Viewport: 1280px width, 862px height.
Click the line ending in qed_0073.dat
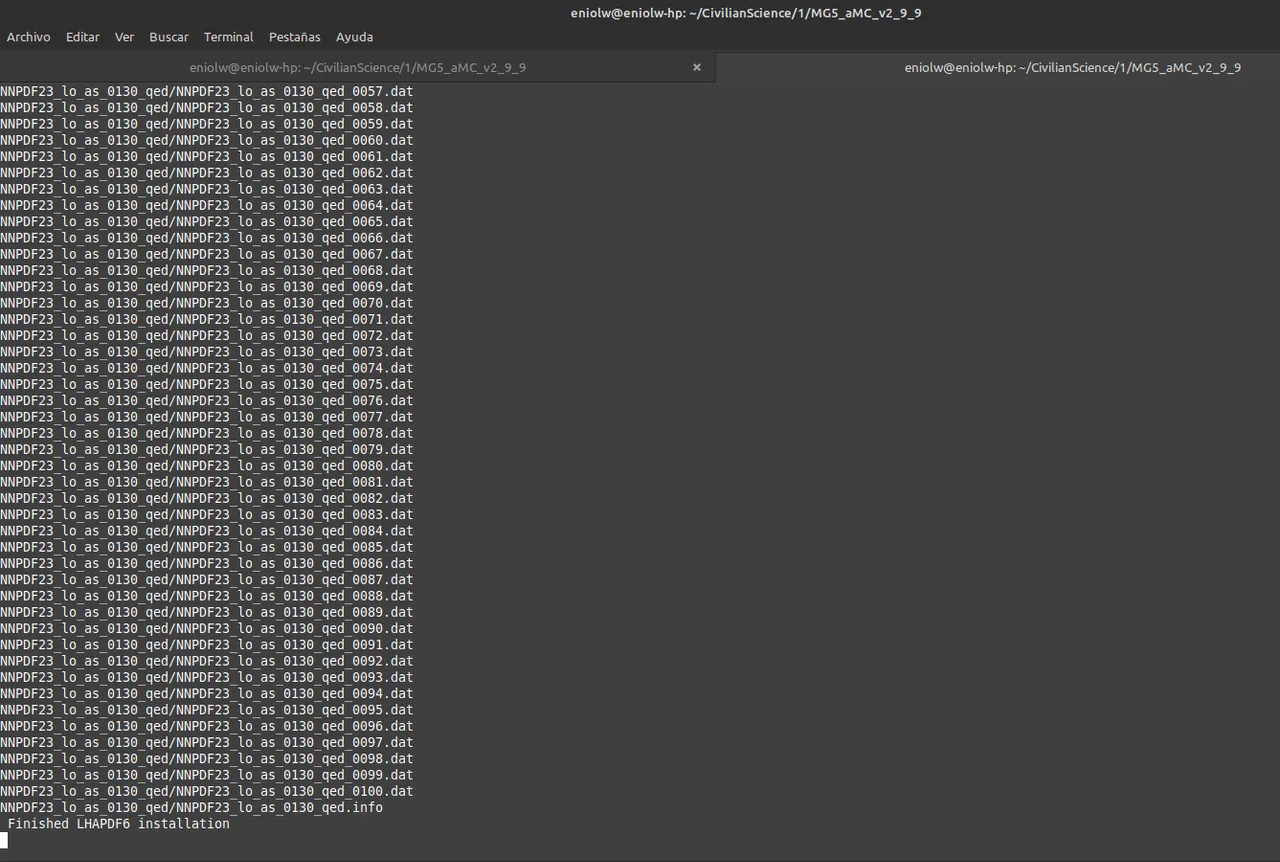click(x=206, y=351)
